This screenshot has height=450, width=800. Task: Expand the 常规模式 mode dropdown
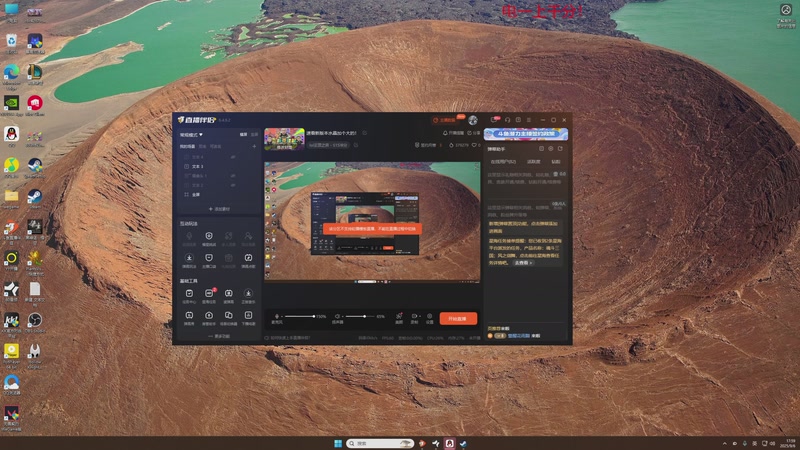[x=191, y=135]
